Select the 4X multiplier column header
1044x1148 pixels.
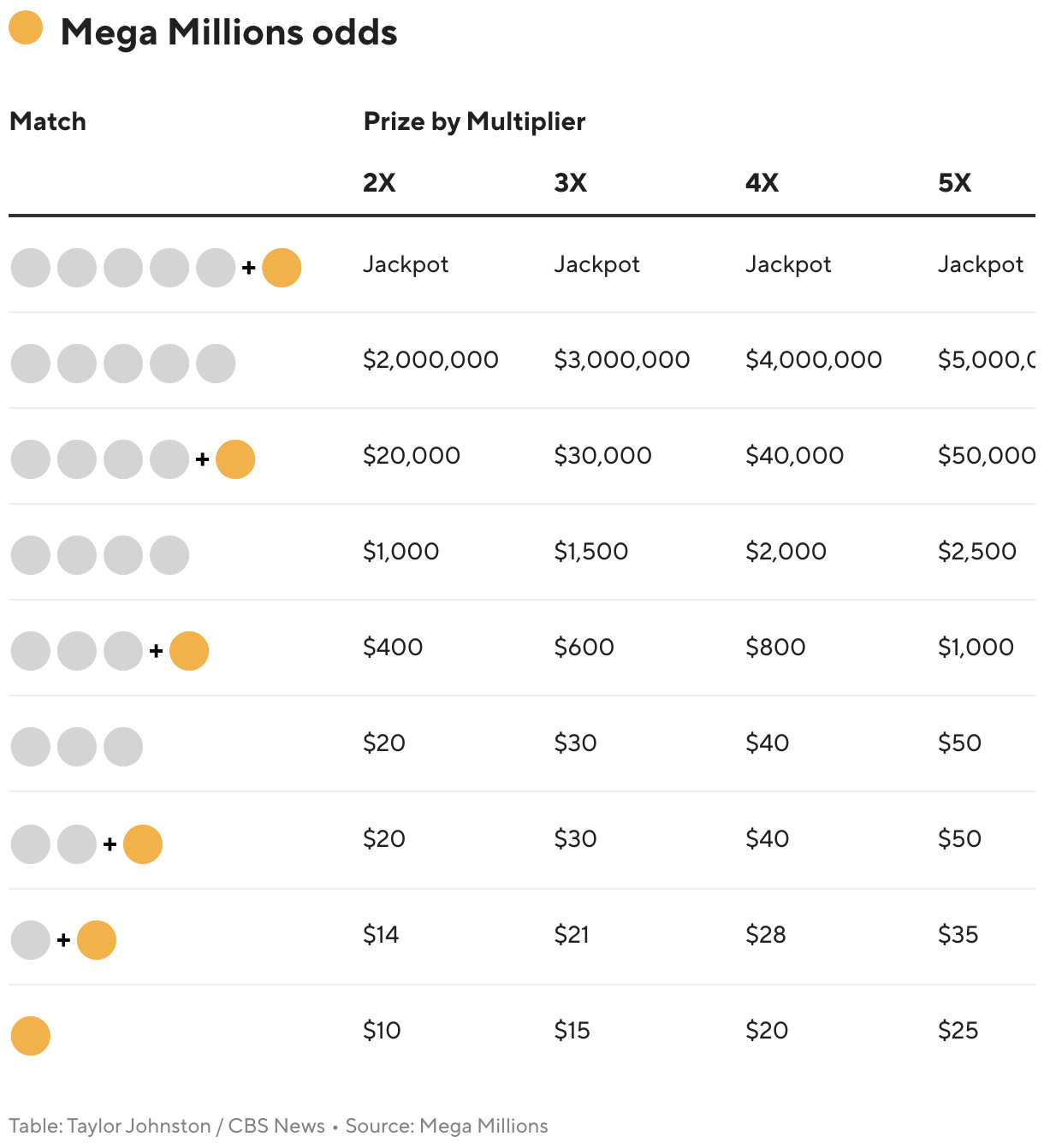click(762, 183)
